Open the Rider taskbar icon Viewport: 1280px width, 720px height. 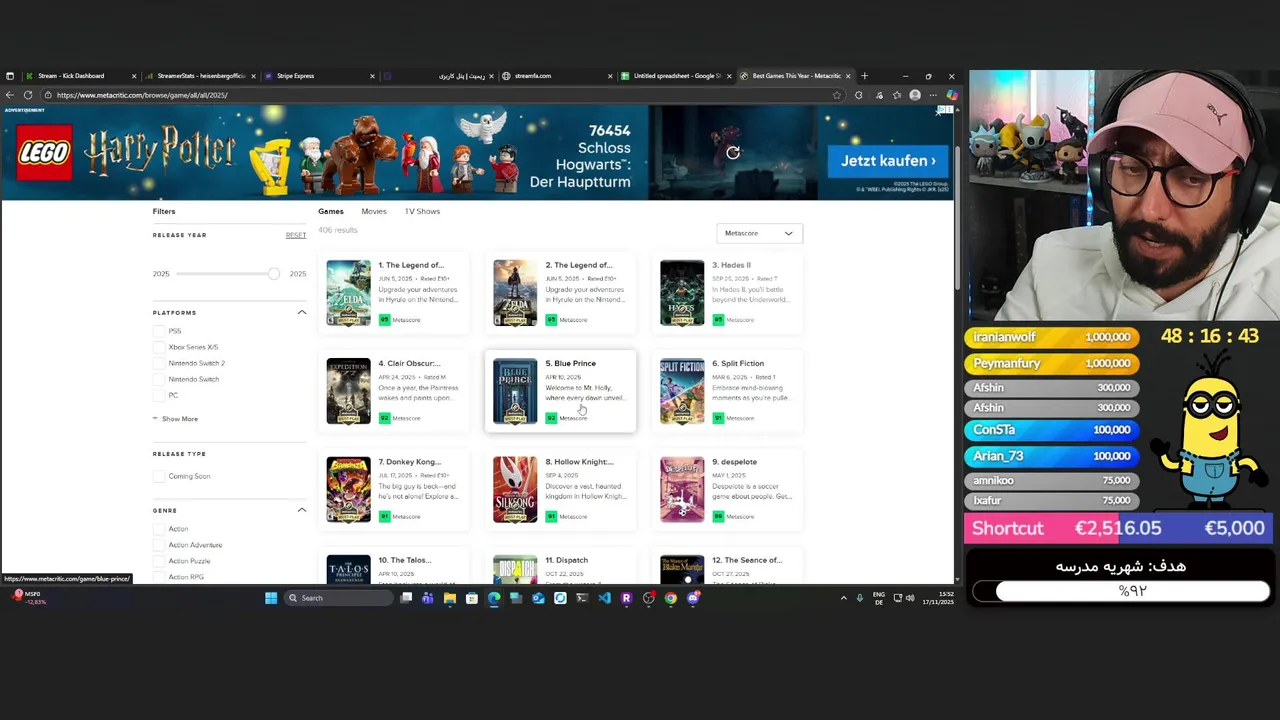click(x=627, y=598)
